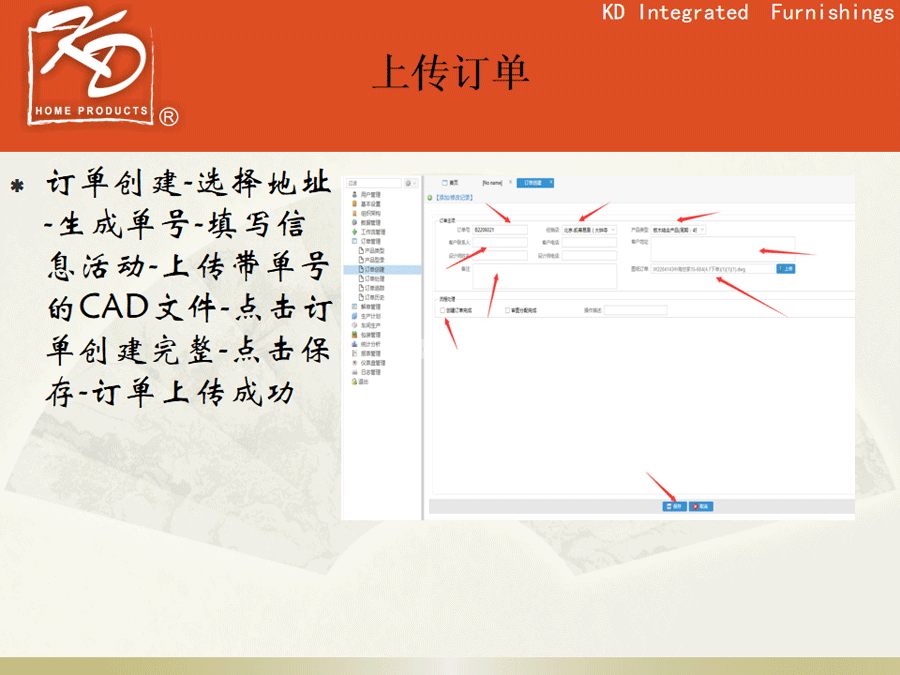Click the settings gear beside sidebar search
Image resolution: width=900 pixels, height=675 pixels.
(x=410, y=184)
